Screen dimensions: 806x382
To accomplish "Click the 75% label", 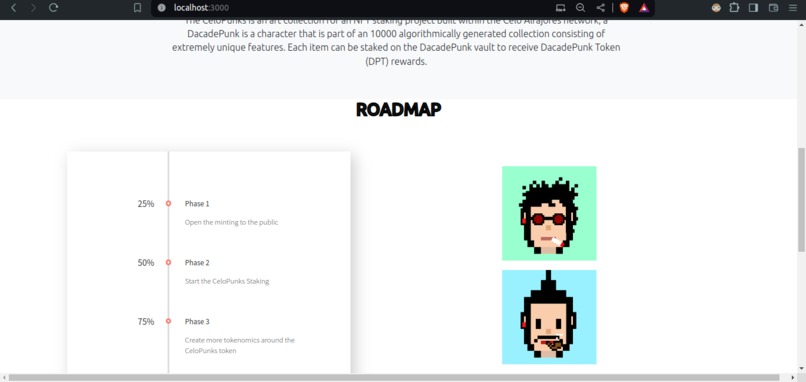I will point(145,322).
